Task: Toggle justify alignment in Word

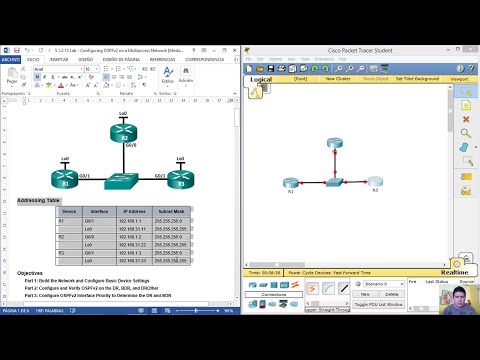Action: pos(129,77)
